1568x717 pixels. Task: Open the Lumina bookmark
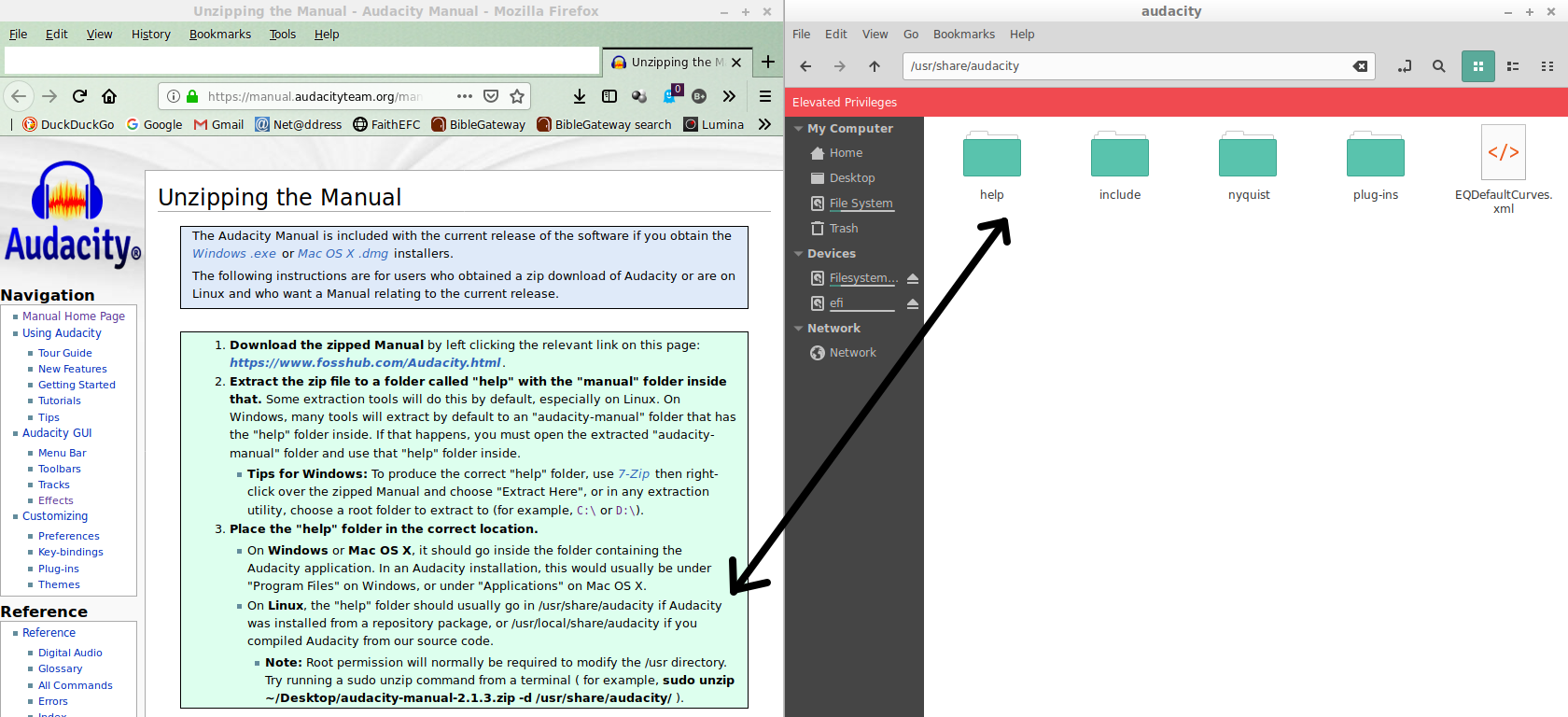coord(714,124)
